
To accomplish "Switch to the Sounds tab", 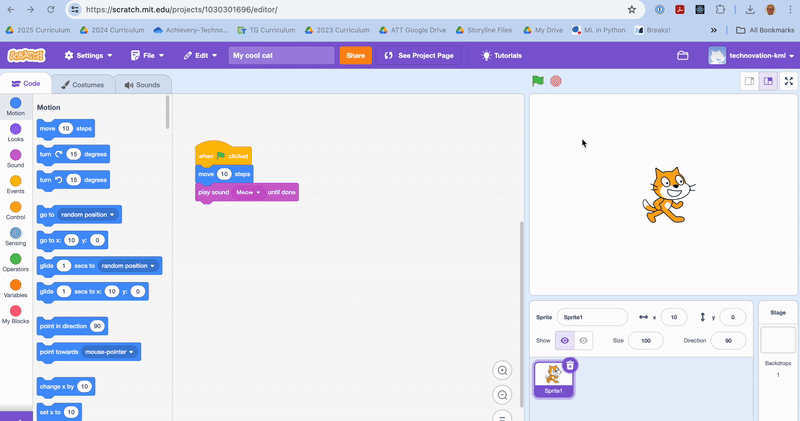I will point(142,85).
